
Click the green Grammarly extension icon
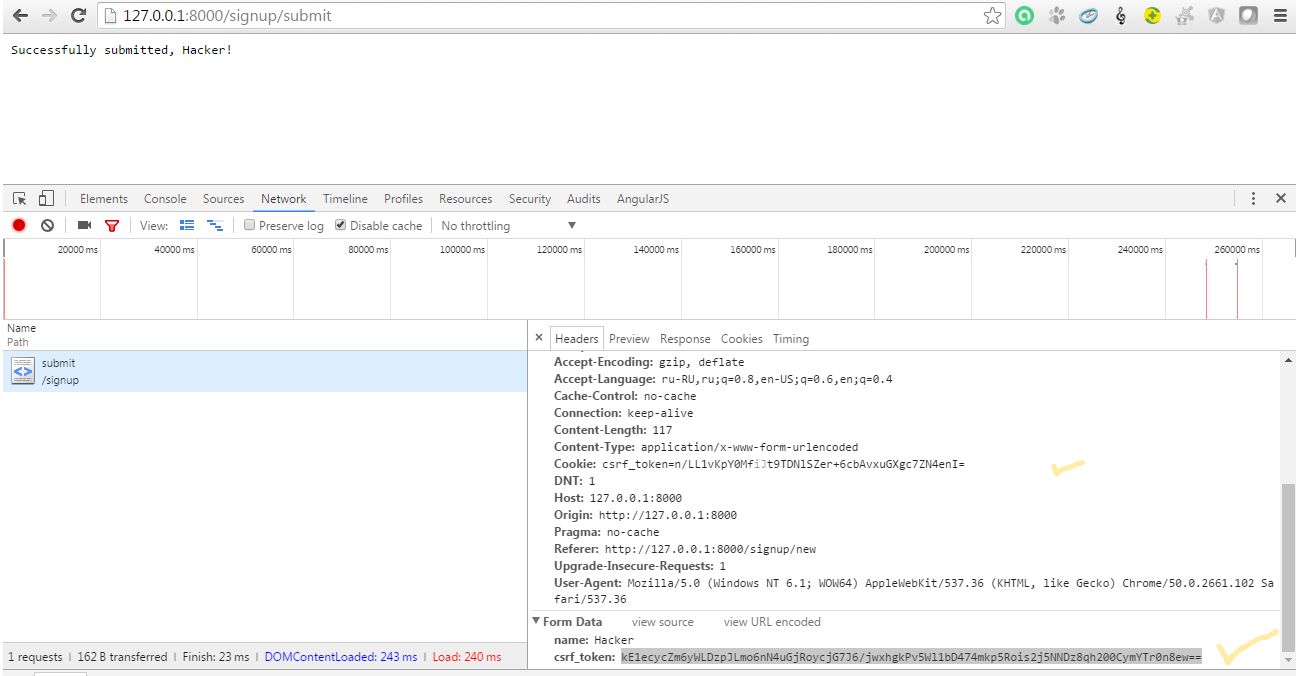pyautogui.click(x=1024, y=16)
